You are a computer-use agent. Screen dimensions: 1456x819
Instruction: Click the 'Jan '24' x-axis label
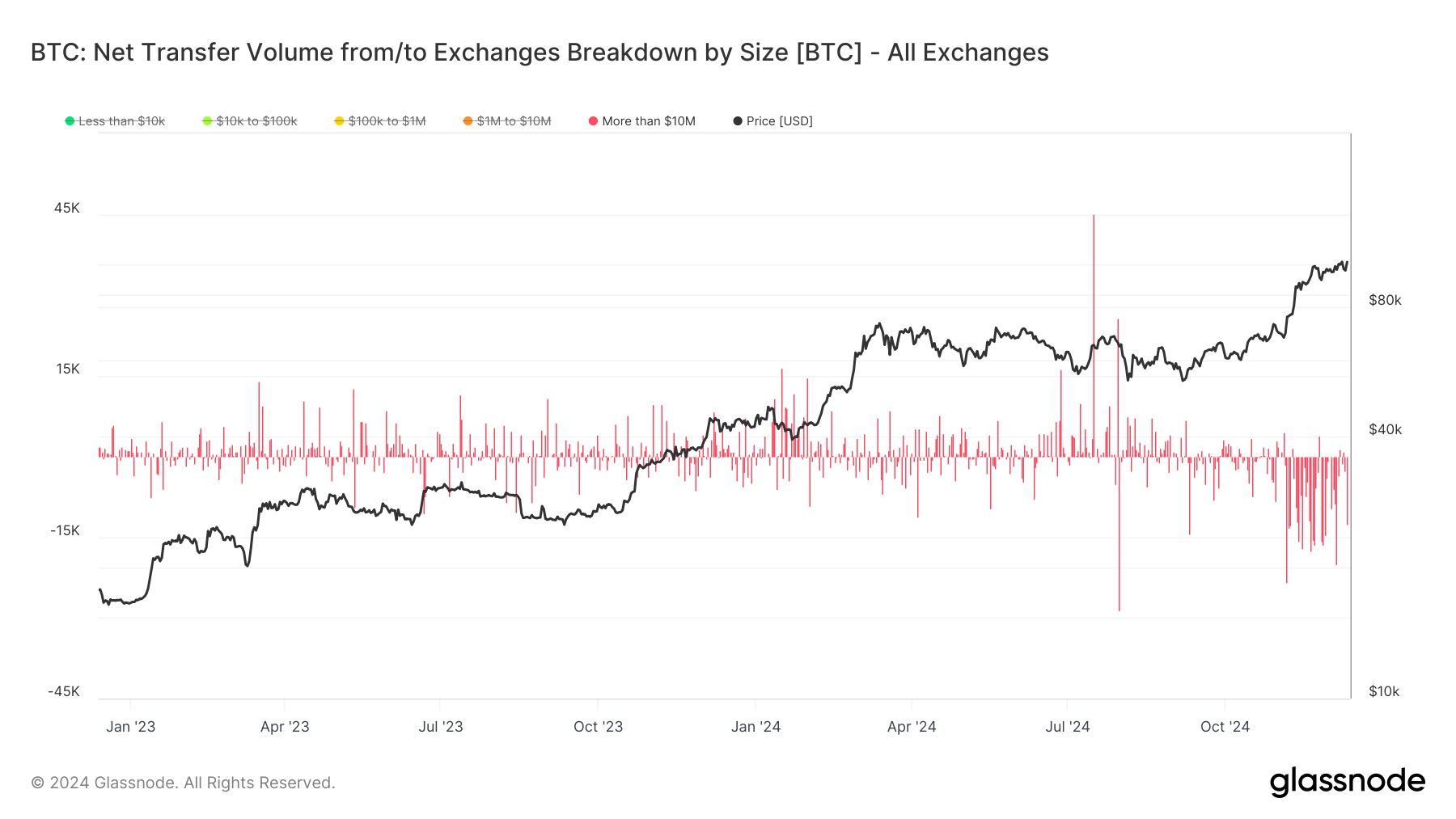[756, 727]
